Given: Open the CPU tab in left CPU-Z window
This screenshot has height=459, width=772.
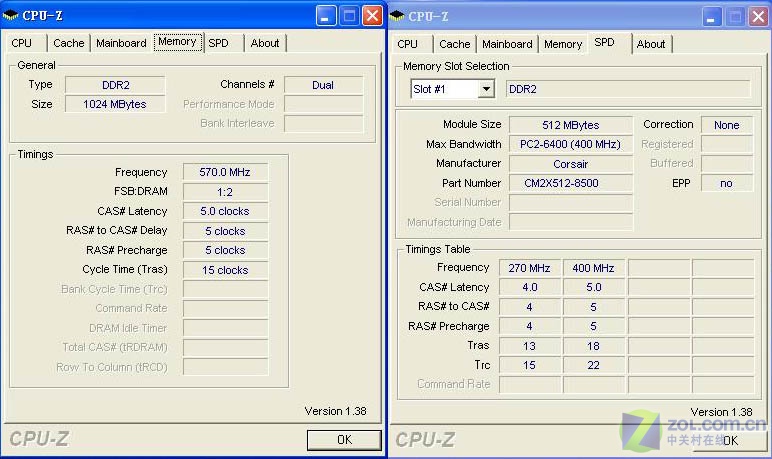Looking at the screenshot, I should (22, 43).
